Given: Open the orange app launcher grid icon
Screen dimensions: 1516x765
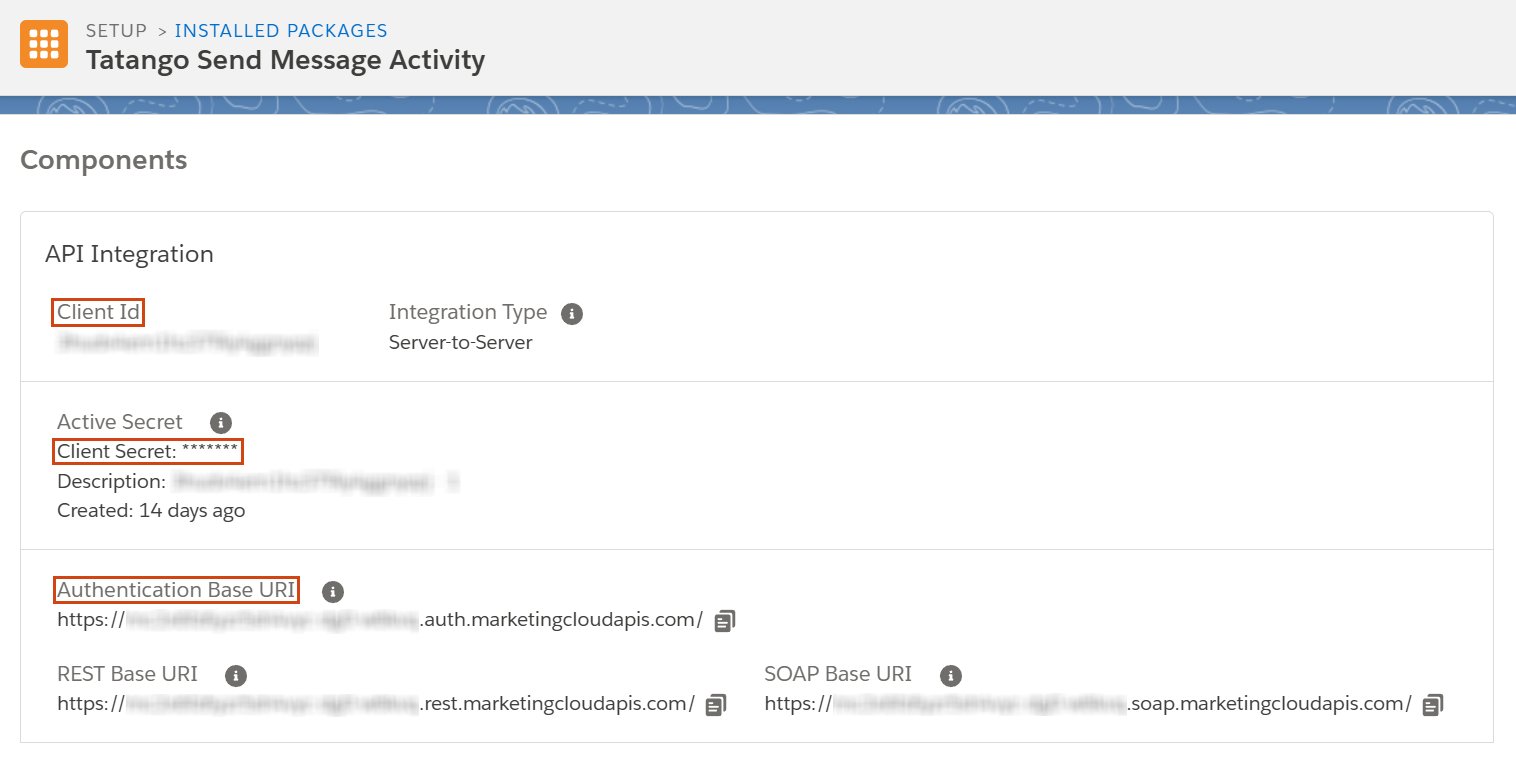Looking at the screenshot, I should tap(44, 44).
